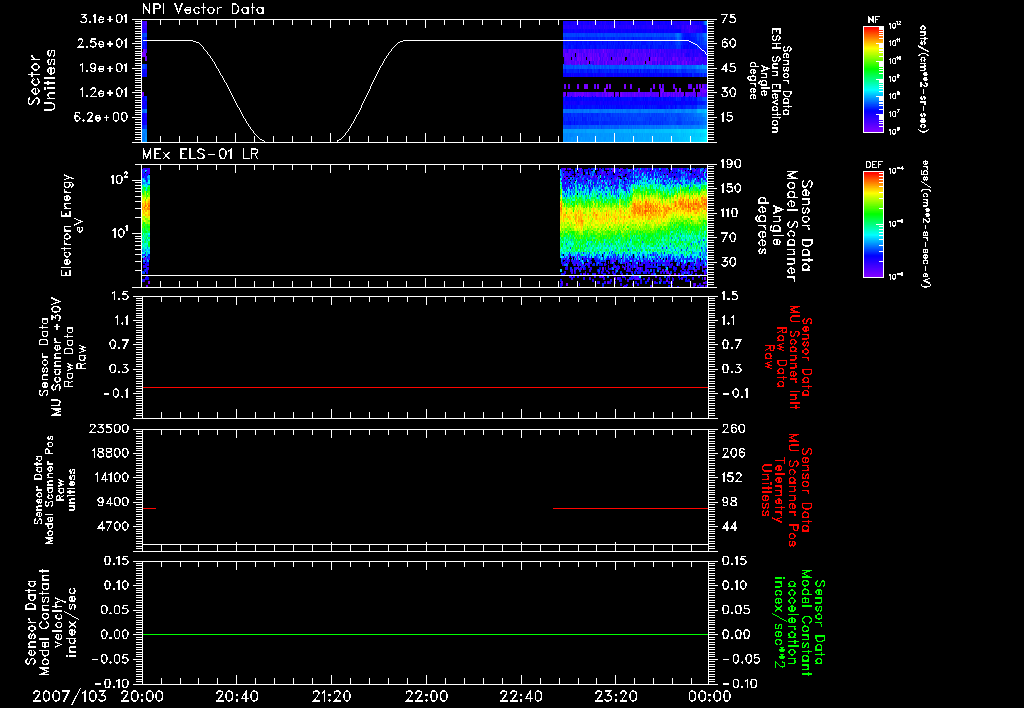The height and width of the screenshot is (708, 1024).
Task: Click the red 'MU Scanner Pos Telemetry' axis title
Action: [786, 490]
